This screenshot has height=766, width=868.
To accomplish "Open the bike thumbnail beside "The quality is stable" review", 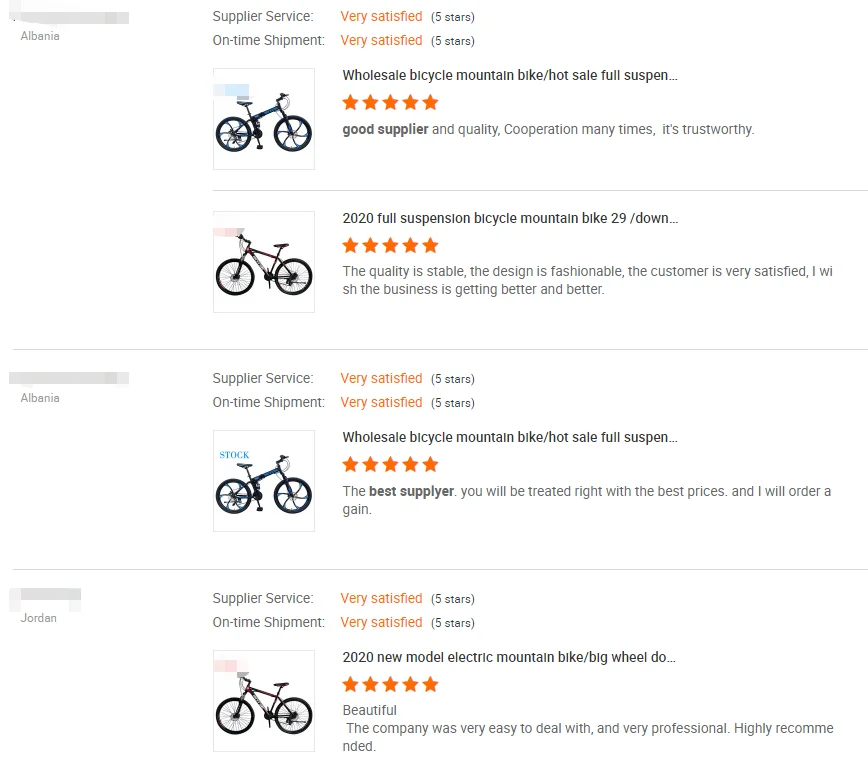I will [x=264, y=262].
